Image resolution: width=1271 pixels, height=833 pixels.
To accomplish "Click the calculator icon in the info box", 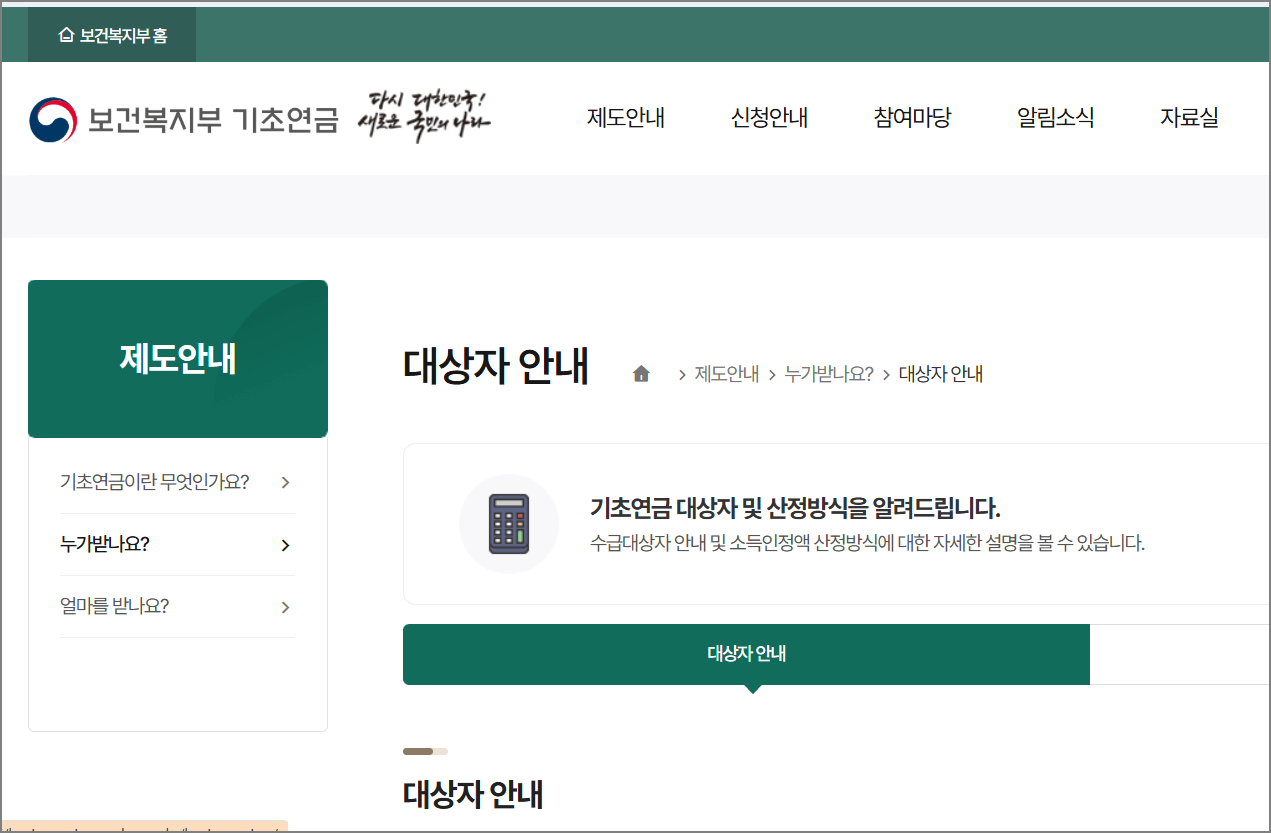I will 509,523.
